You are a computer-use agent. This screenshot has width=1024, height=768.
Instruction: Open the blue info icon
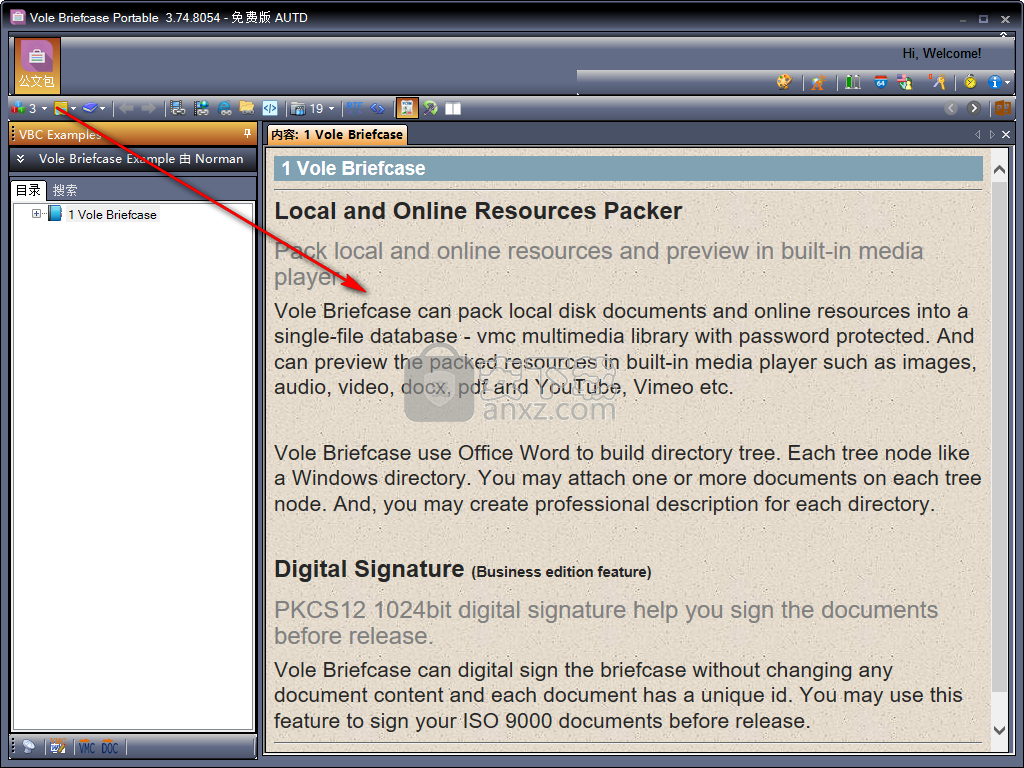pyautogui.click(x=995, y=82)
